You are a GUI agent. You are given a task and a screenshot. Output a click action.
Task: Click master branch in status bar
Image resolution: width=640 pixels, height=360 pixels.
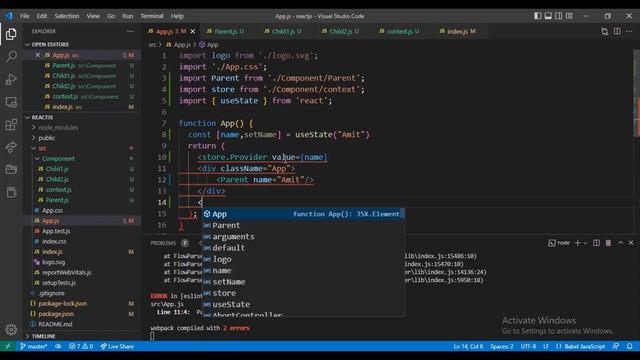coord(34,347)
